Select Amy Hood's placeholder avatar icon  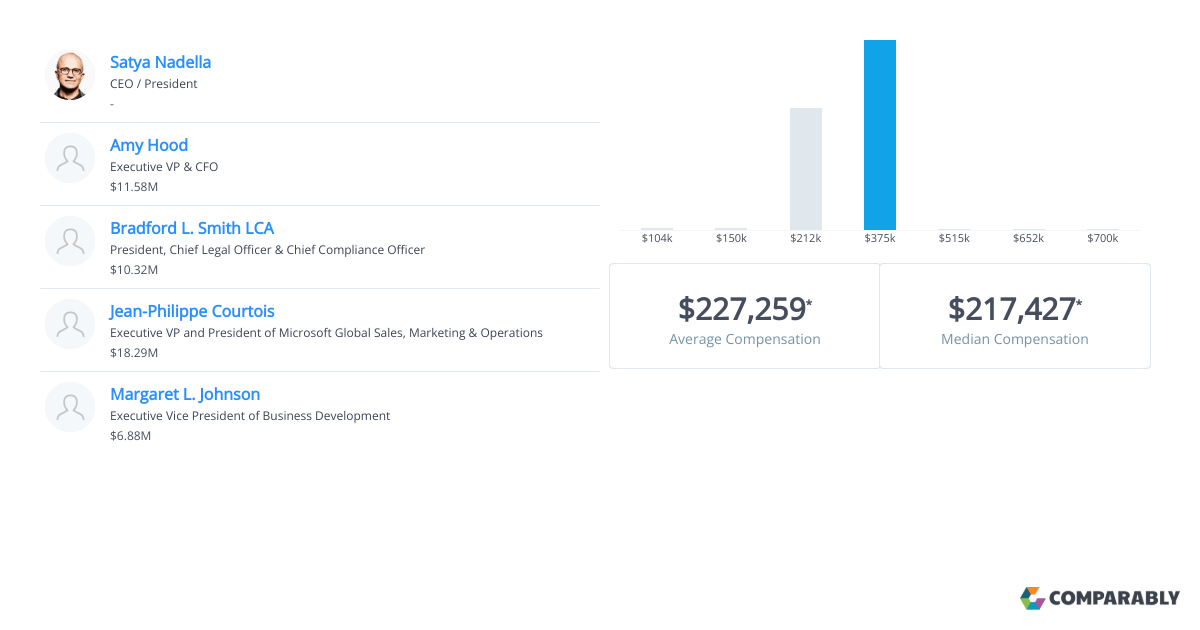(x=70, y=158)
